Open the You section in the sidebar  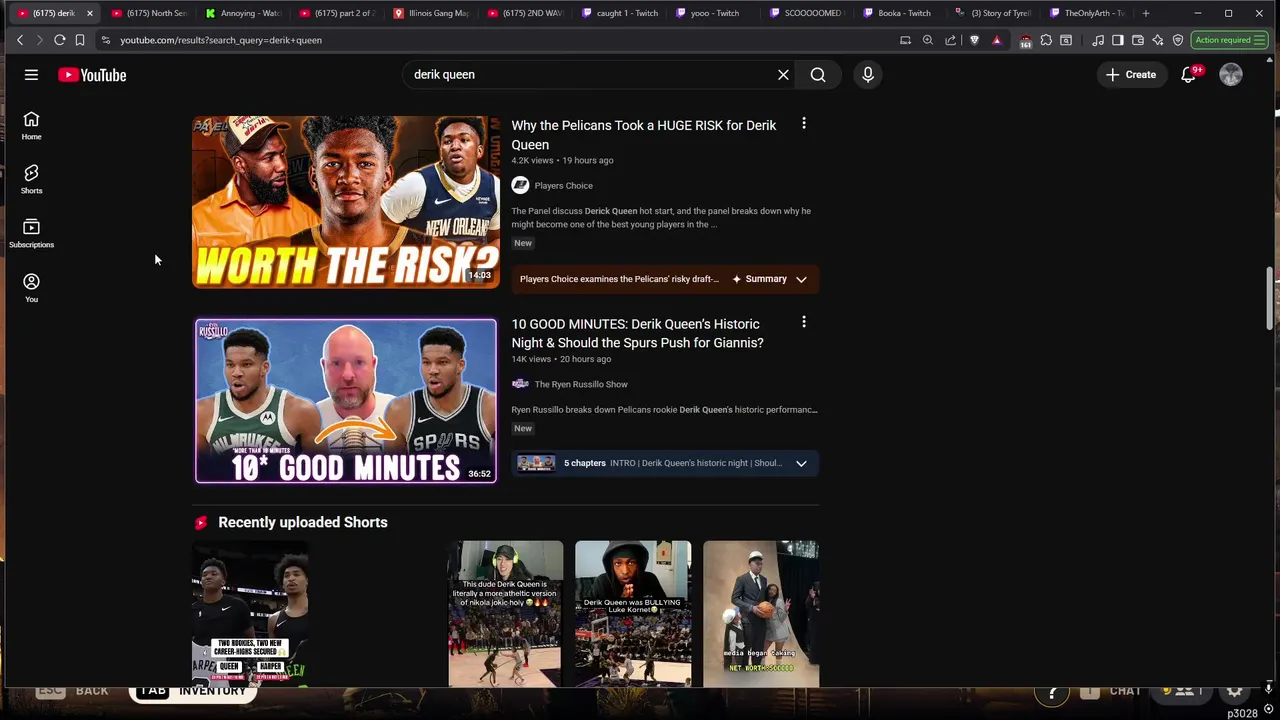[31, 288]
